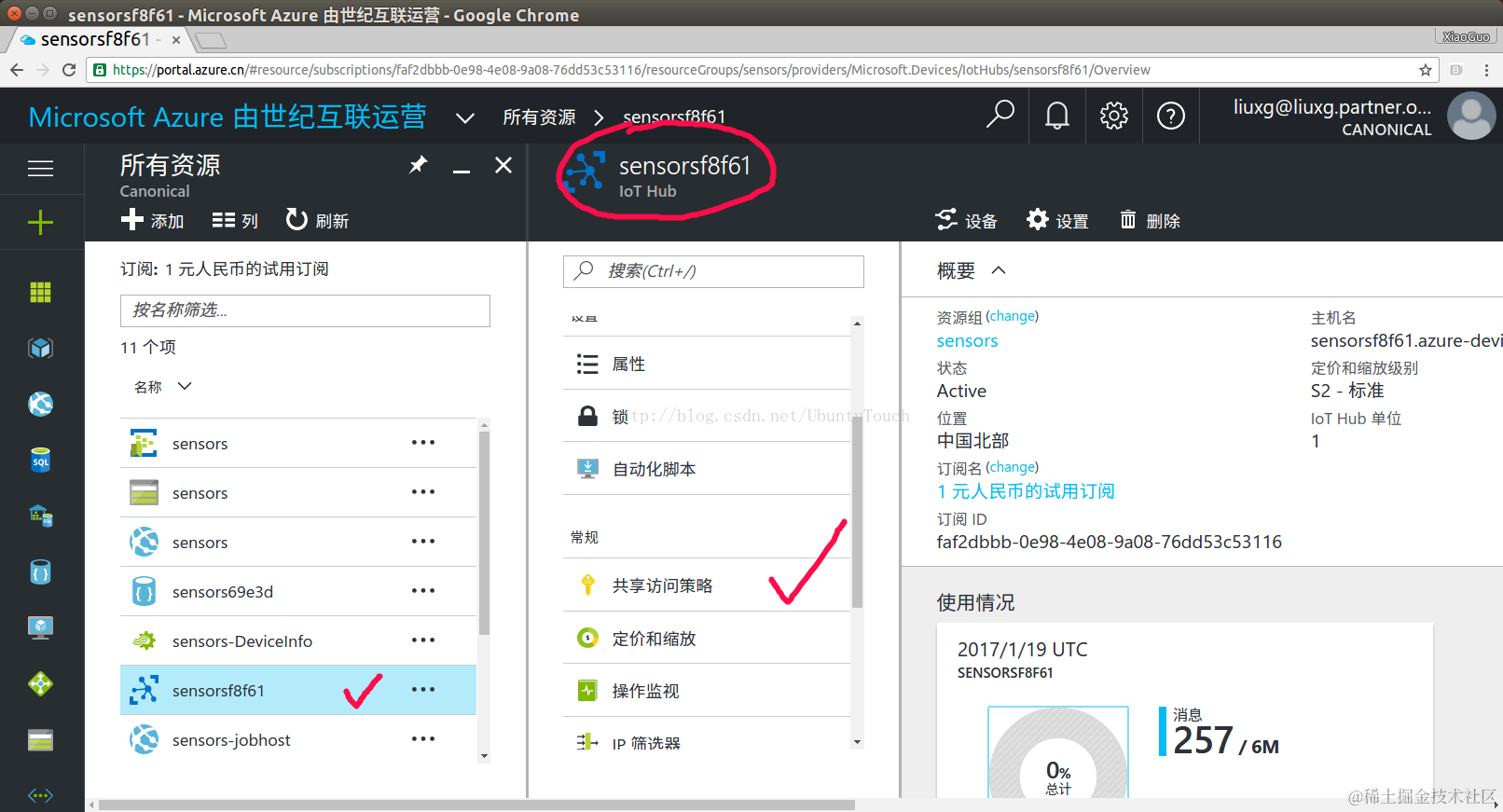This screenshot has height=812, width=1503.
Task: Open Properties (属性) menu item
Action: 707,364
